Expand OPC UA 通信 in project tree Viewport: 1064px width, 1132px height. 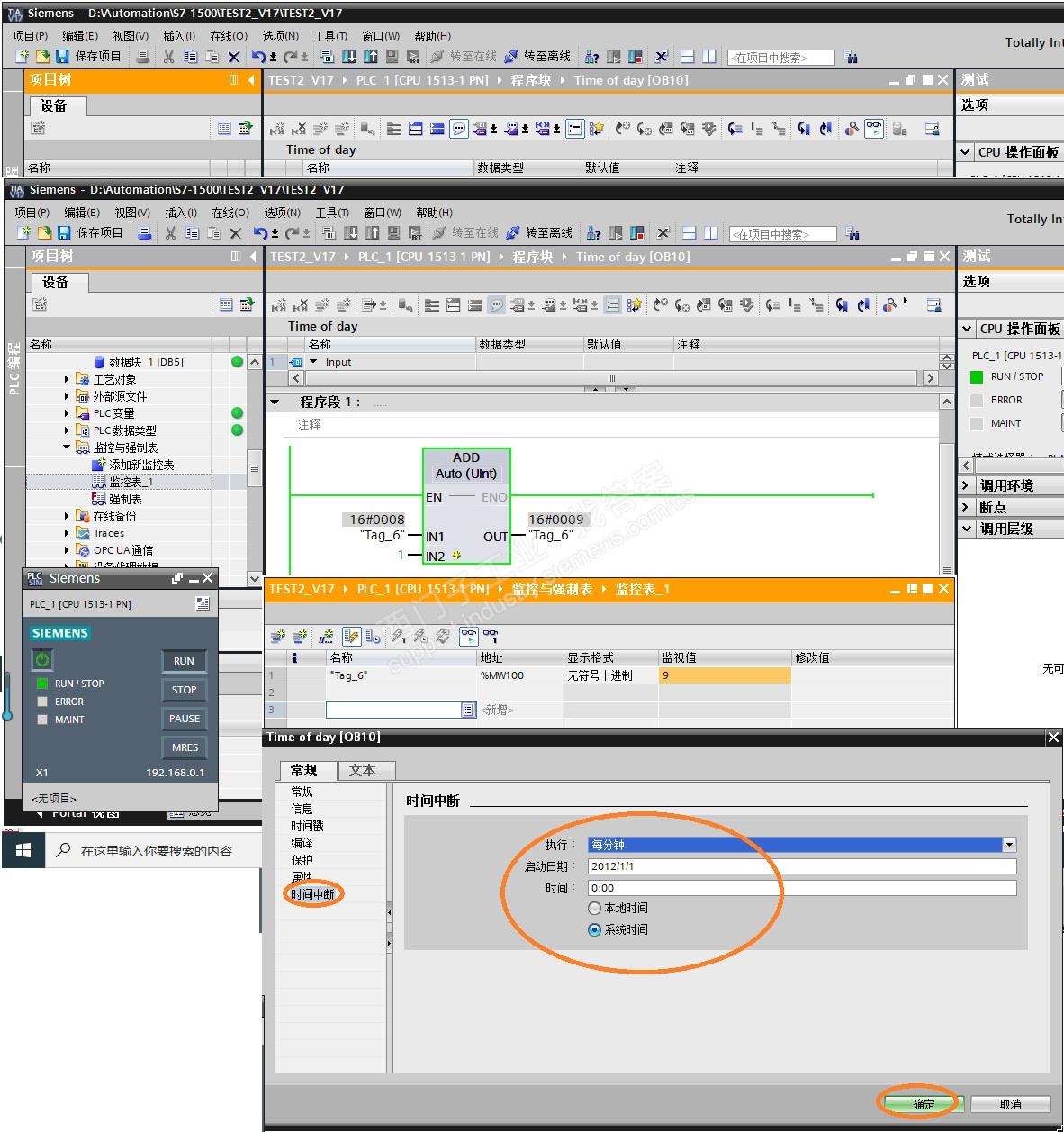(67, 550)
